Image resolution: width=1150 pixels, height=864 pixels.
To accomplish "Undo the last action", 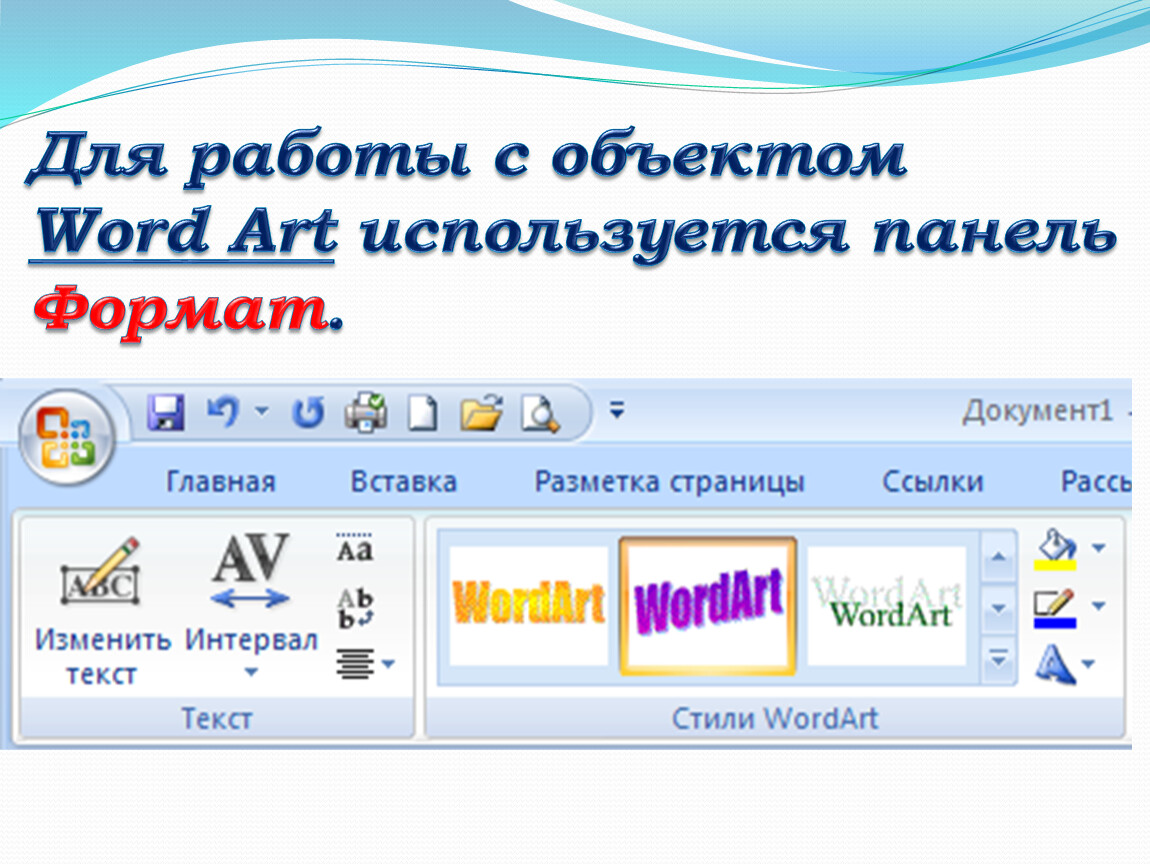I will point(224,411).
